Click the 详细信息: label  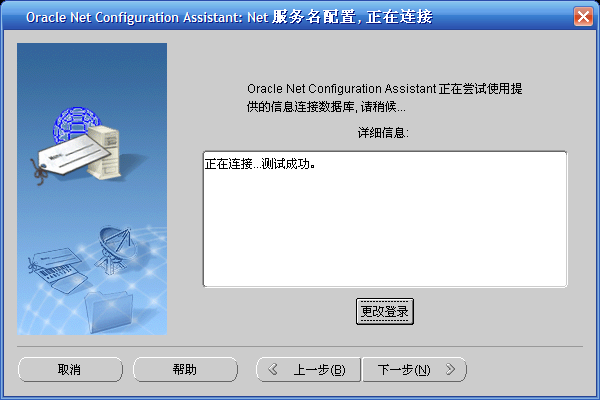click(384, 132)
